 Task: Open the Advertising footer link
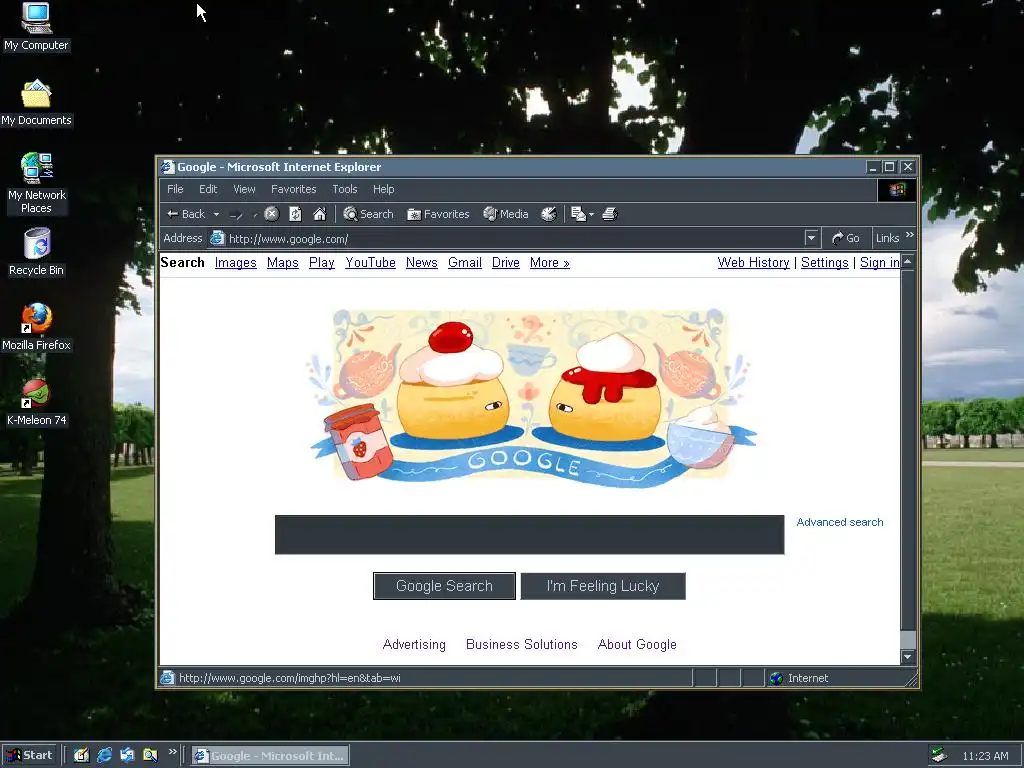(x=414, y=645)
